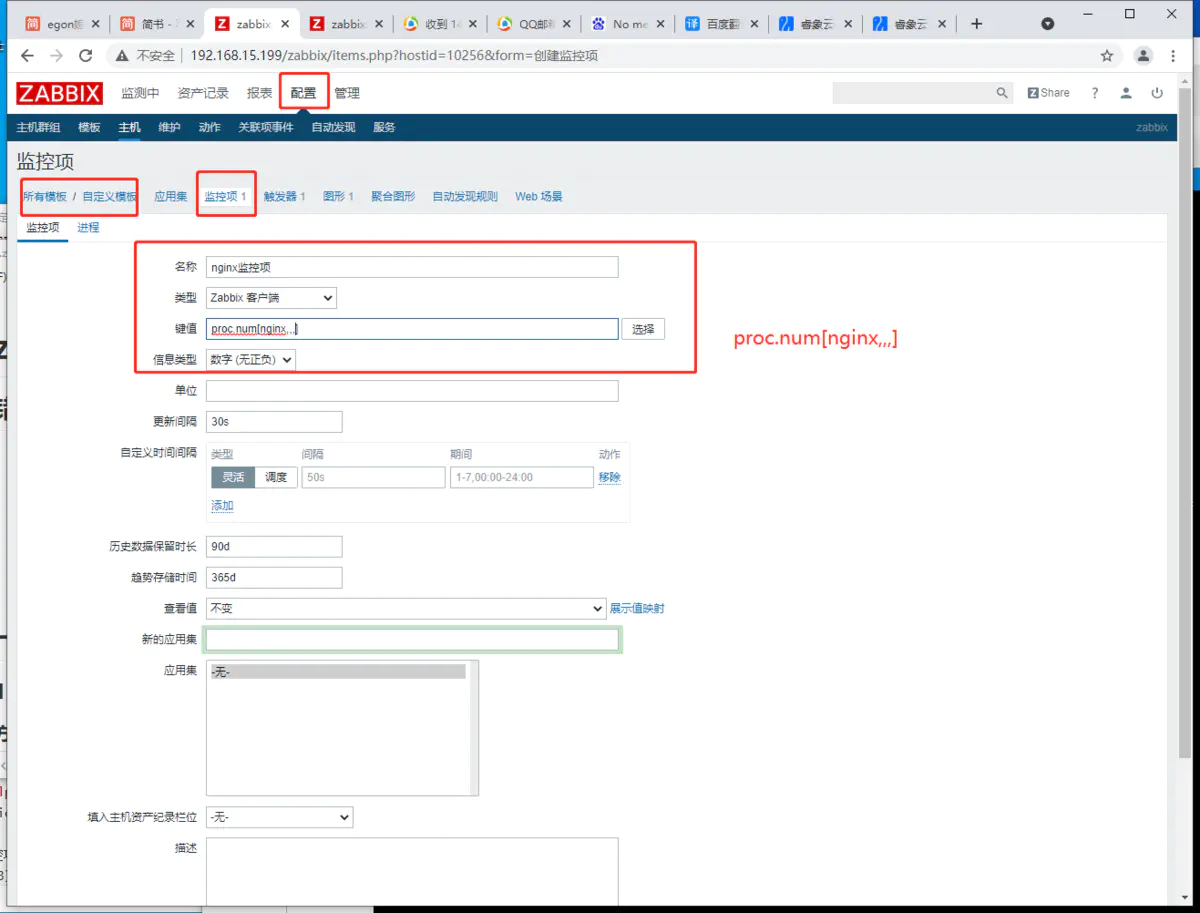Switch to the 进程 form tab
1200x913 pixels.
tap(88, 228)
